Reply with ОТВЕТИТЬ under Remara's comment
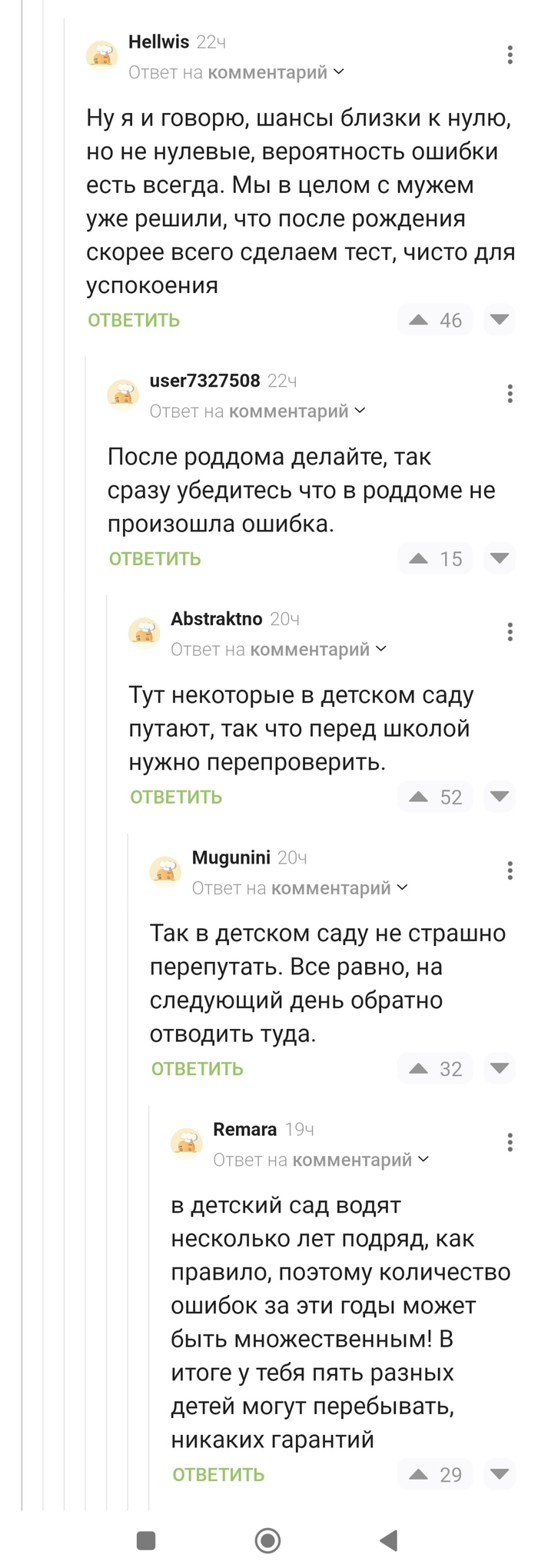Screen dimensions: 538x1568 tap(218, 1474)
